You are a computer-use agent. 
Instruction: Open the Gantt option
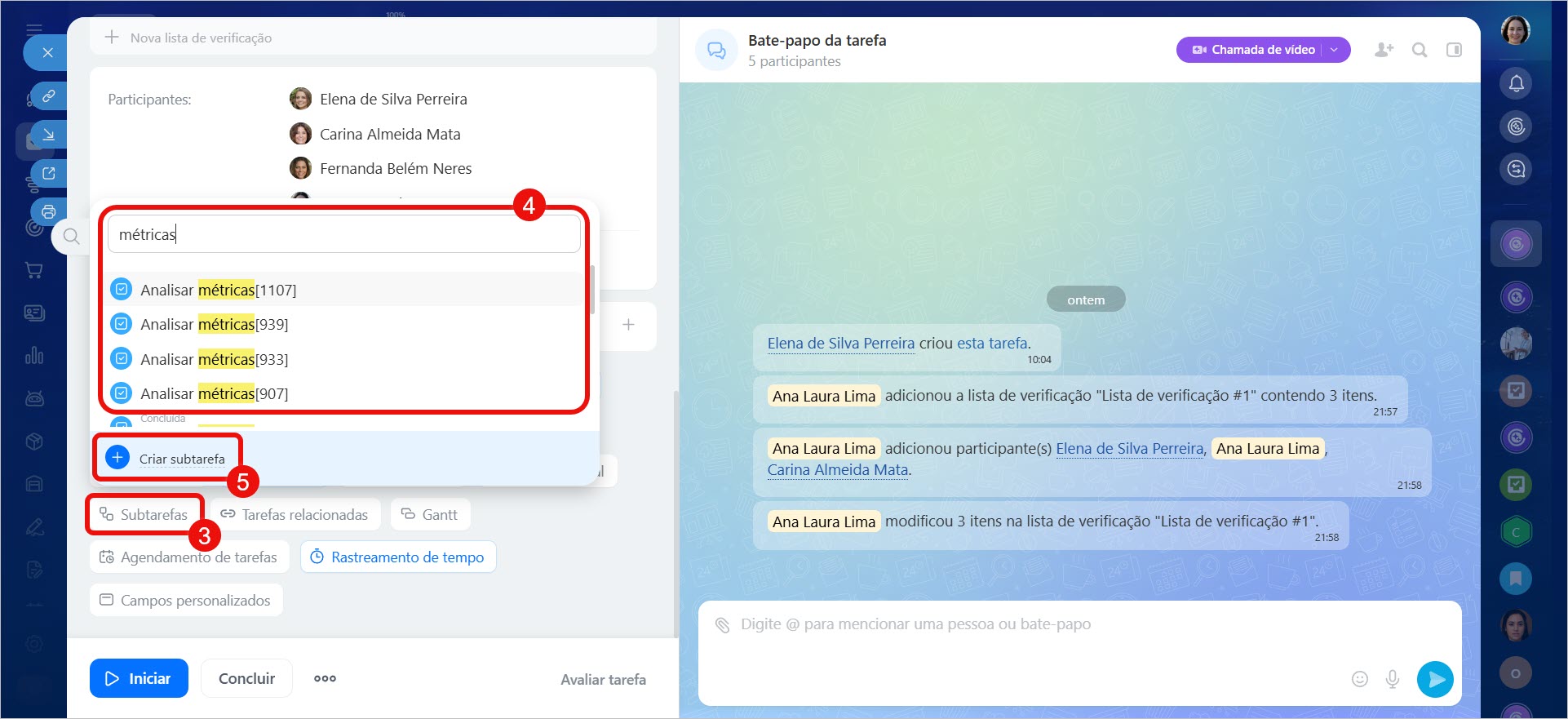[430, 515]
